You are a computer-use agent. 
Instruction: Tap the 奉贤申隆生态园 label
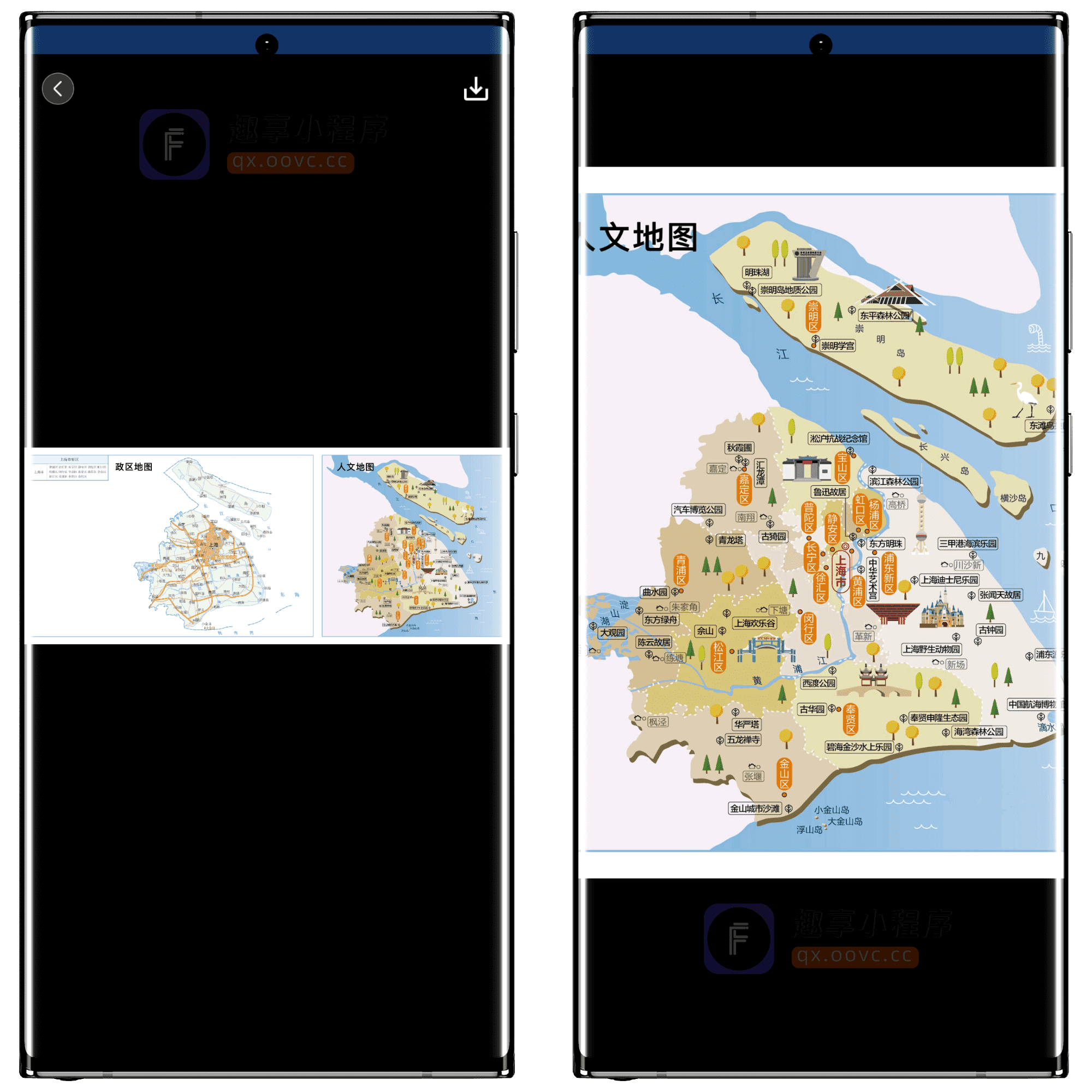point(939,718)
